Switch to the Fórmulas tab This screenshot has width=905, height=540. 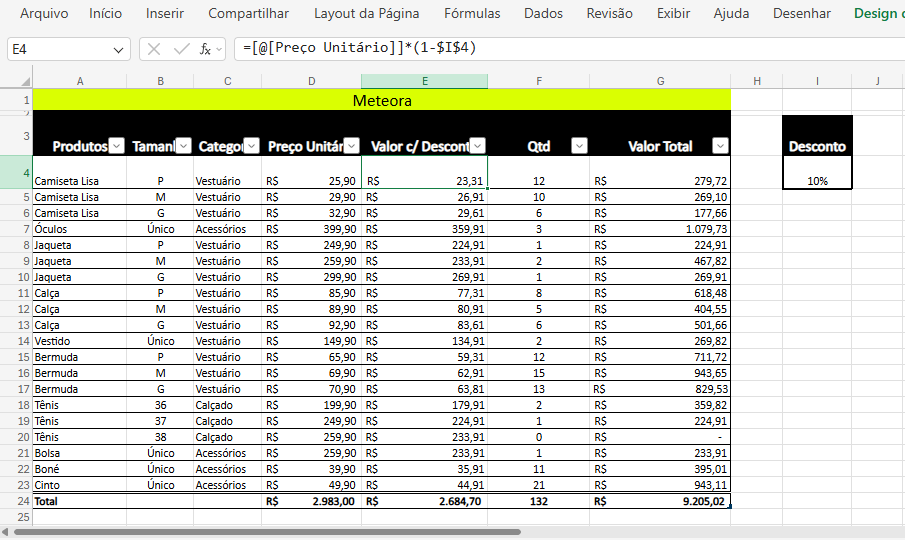[472, 13]
